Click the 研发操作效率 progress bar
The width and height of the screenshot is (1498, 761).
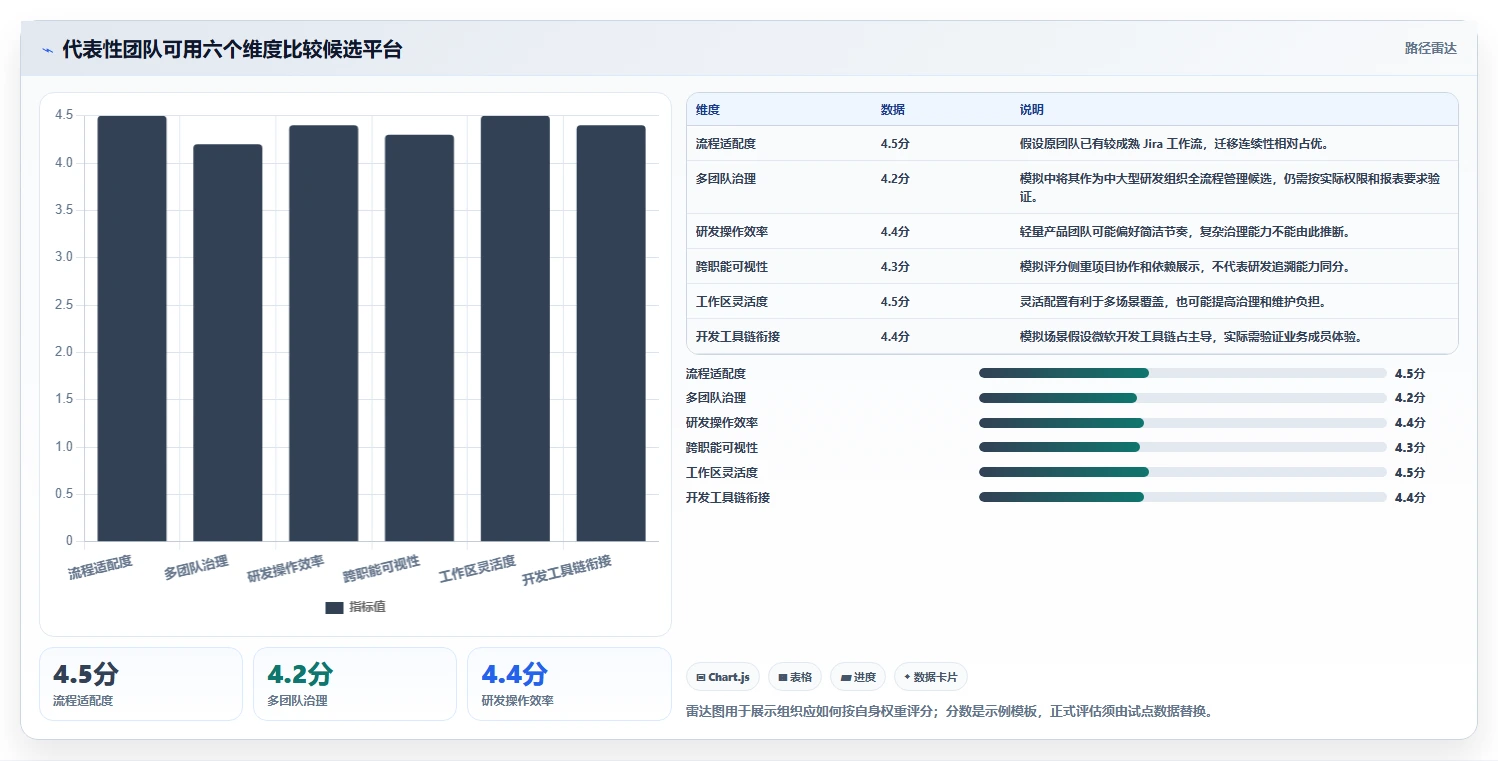point(1183,423)
